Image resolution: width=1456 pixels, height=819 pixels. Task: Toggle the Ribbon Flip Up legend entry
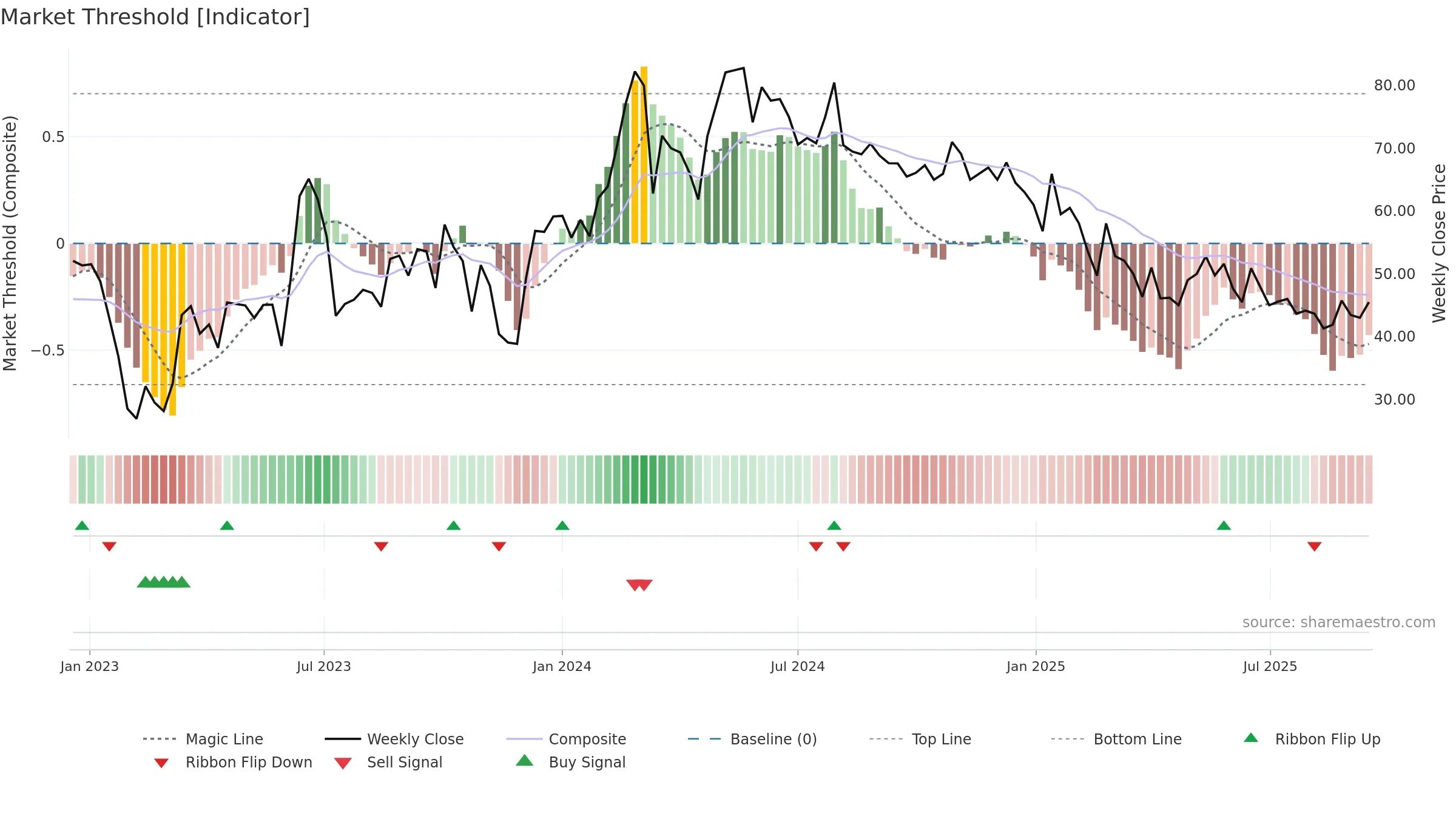[1312, 739]
